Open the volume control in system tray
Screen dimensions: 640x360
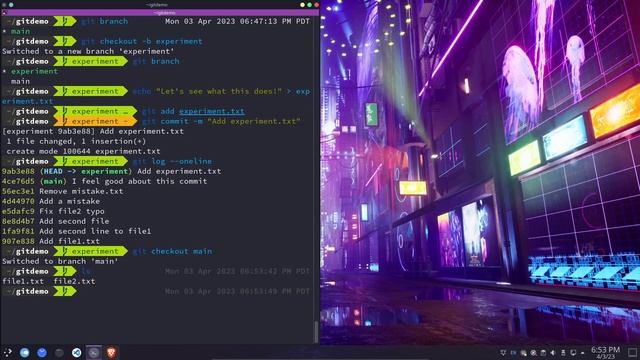coord(553,353)
